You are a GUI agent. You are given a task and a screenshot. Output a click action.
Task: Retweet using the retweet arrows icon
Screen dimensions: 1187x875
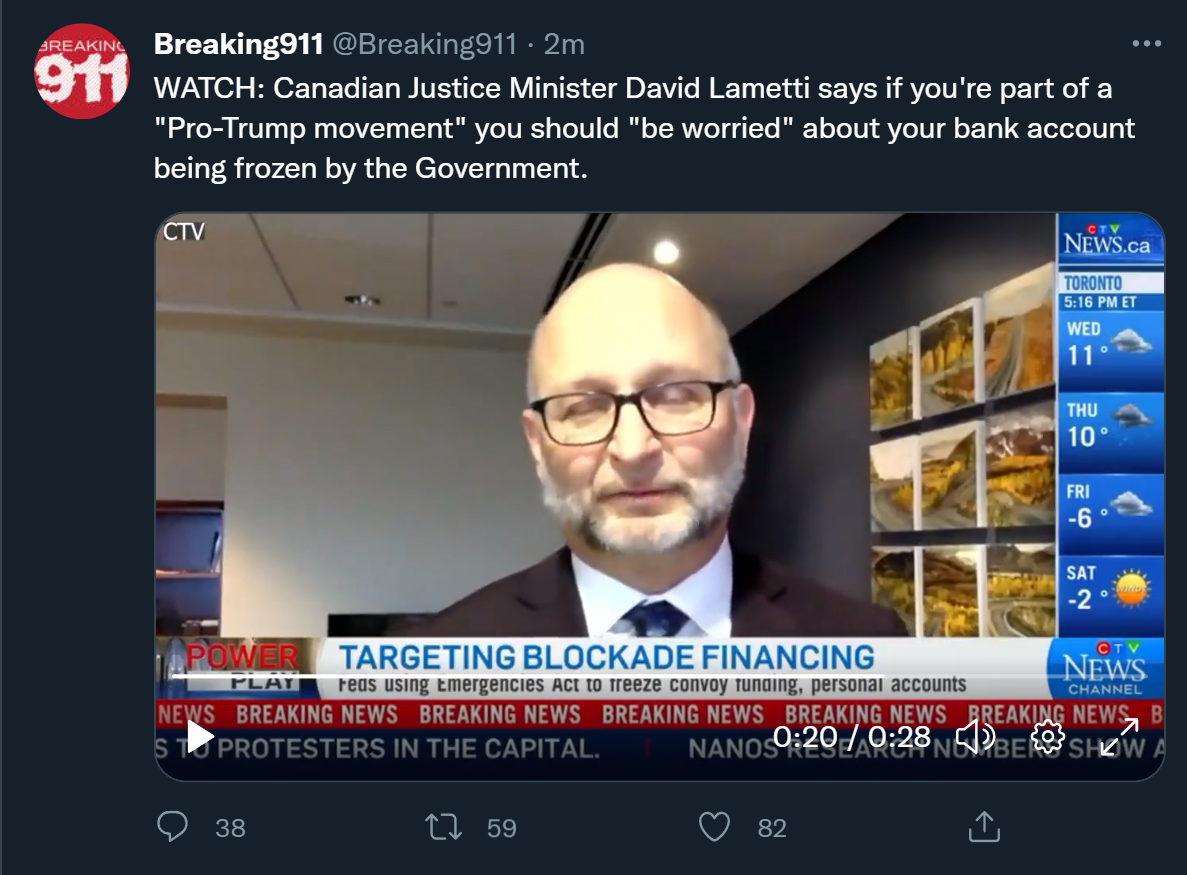(444, 827)
